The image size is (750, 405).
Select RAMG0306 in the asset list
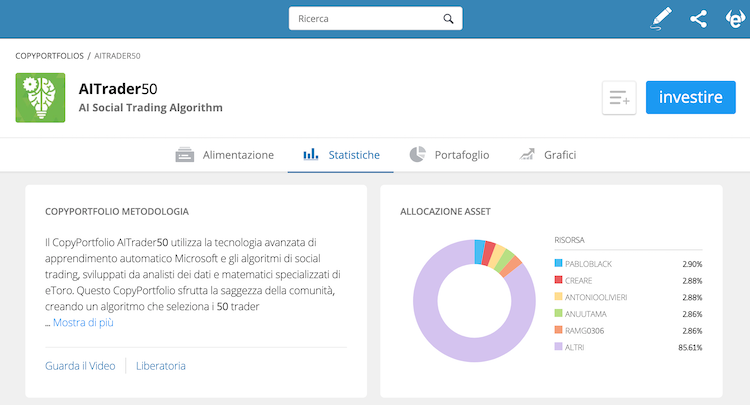584,331
